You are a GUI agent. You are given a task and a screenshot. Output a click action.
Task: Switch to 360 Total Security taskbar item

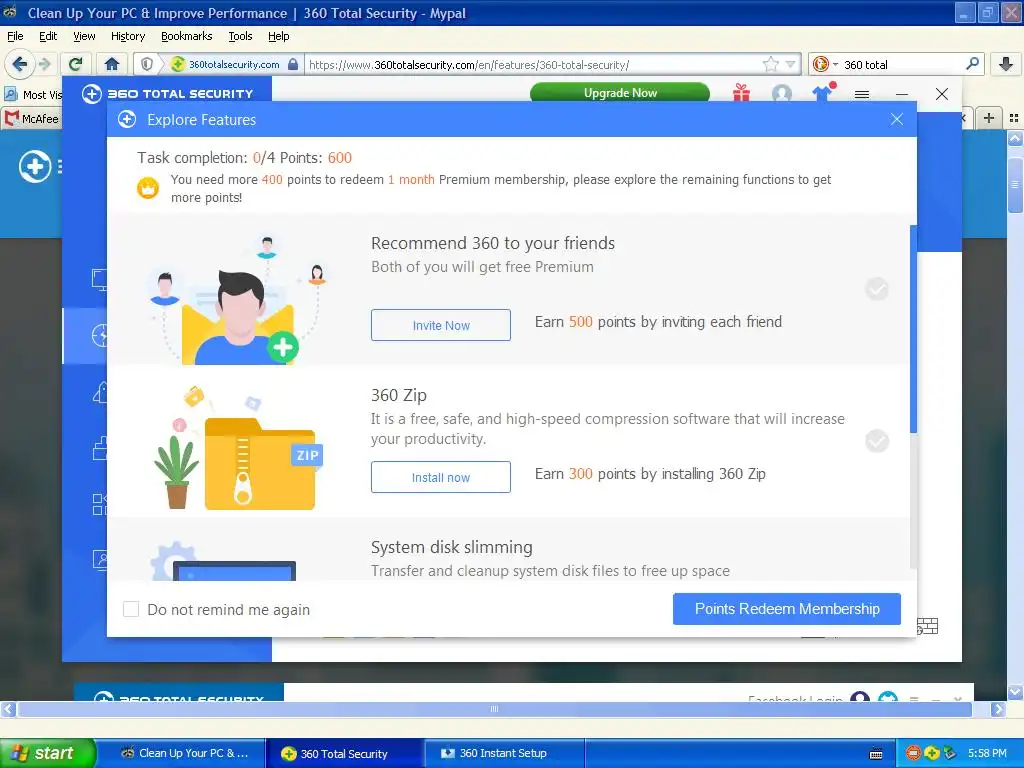[x=344, y=753]
